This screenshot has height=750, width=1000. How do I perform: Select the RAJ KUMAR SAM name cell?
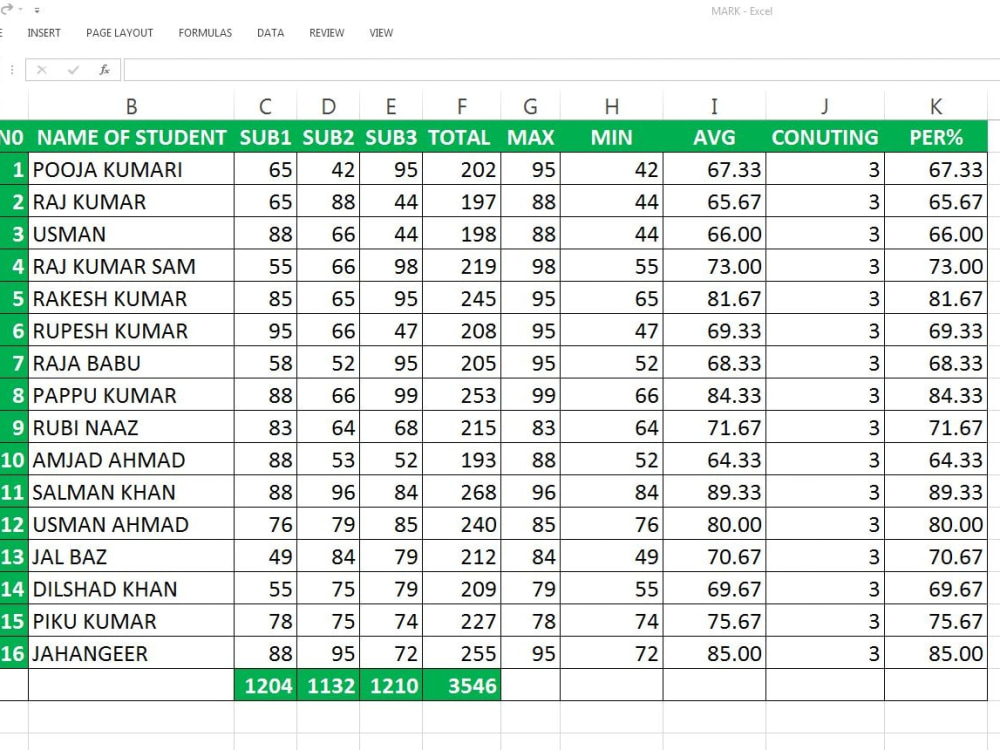[131, 266]
